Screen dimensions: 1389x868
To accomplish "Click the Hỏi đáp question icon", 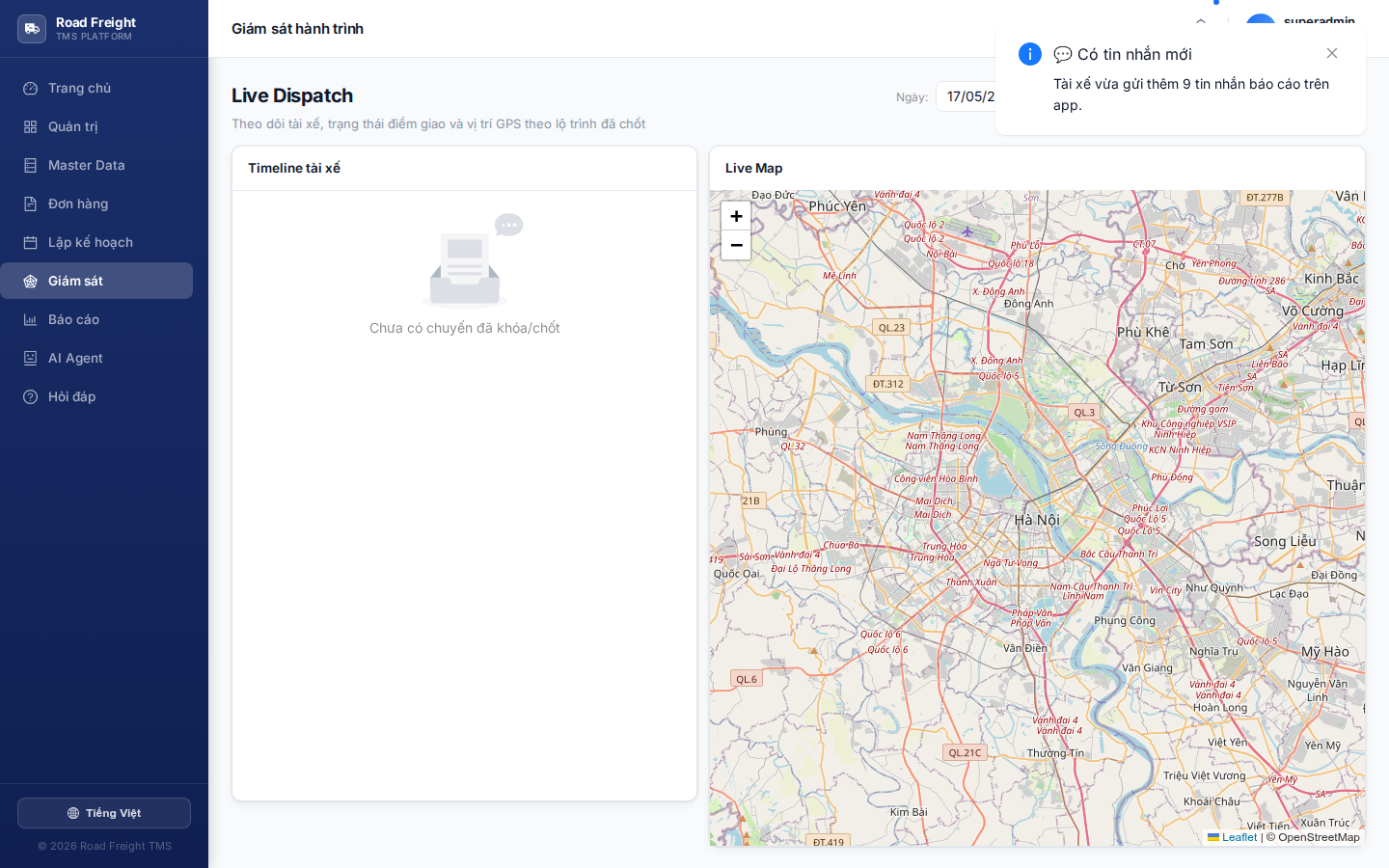I will [31, 396].
